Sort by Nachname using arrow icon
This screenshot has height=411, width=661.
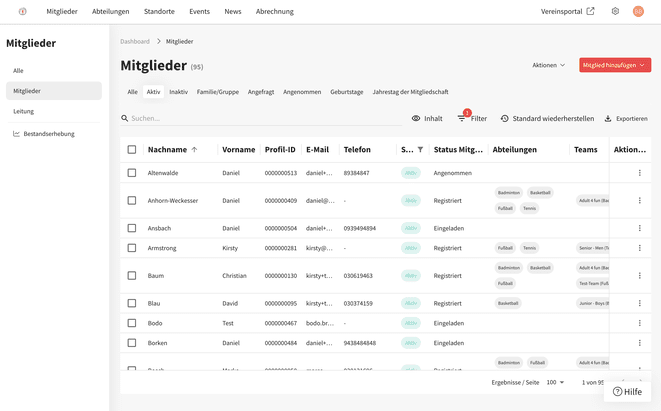click(194, 149)
